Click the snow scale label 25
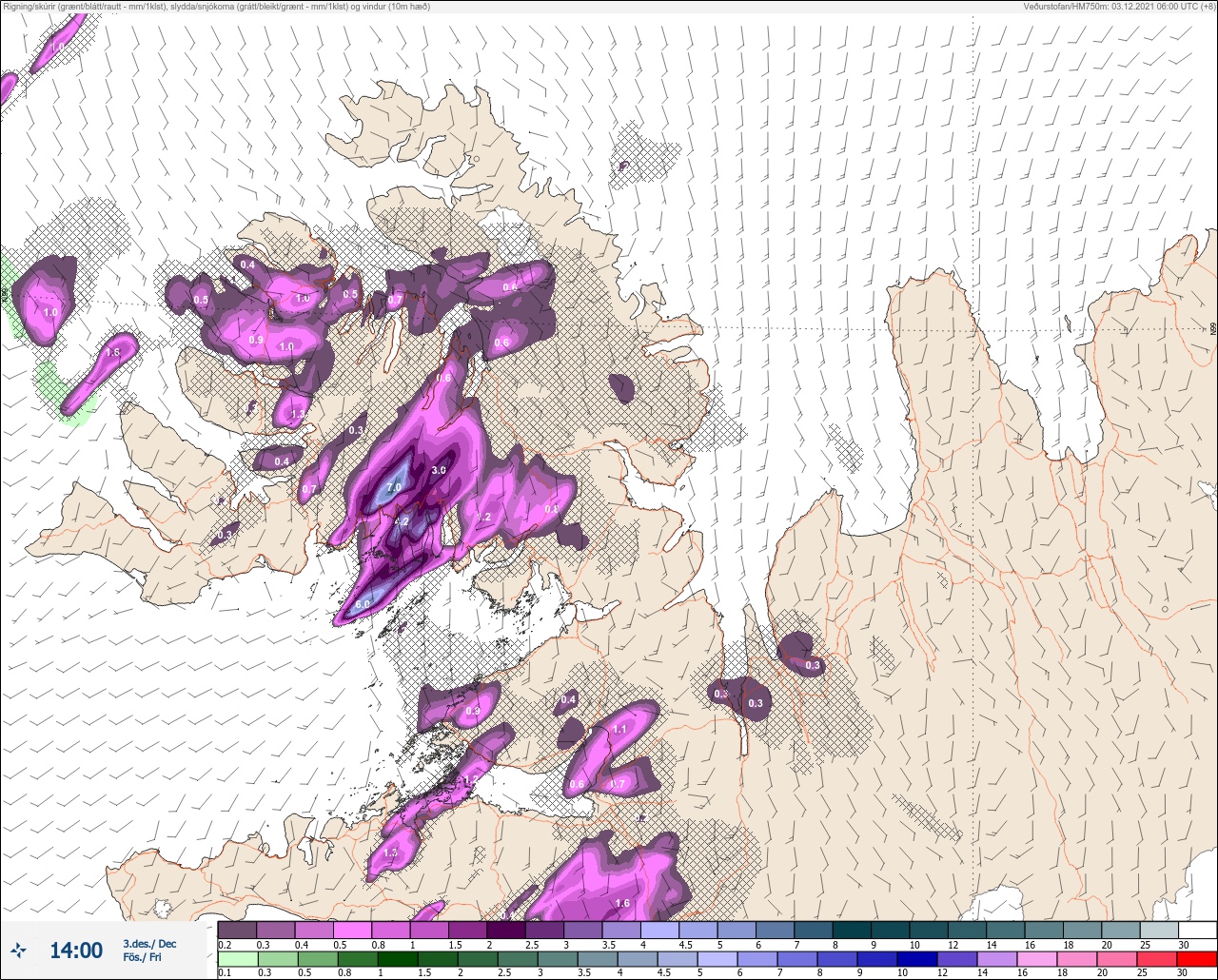Image resolution: width=1218 pixels, height=980 pixels. (1144, 944)
